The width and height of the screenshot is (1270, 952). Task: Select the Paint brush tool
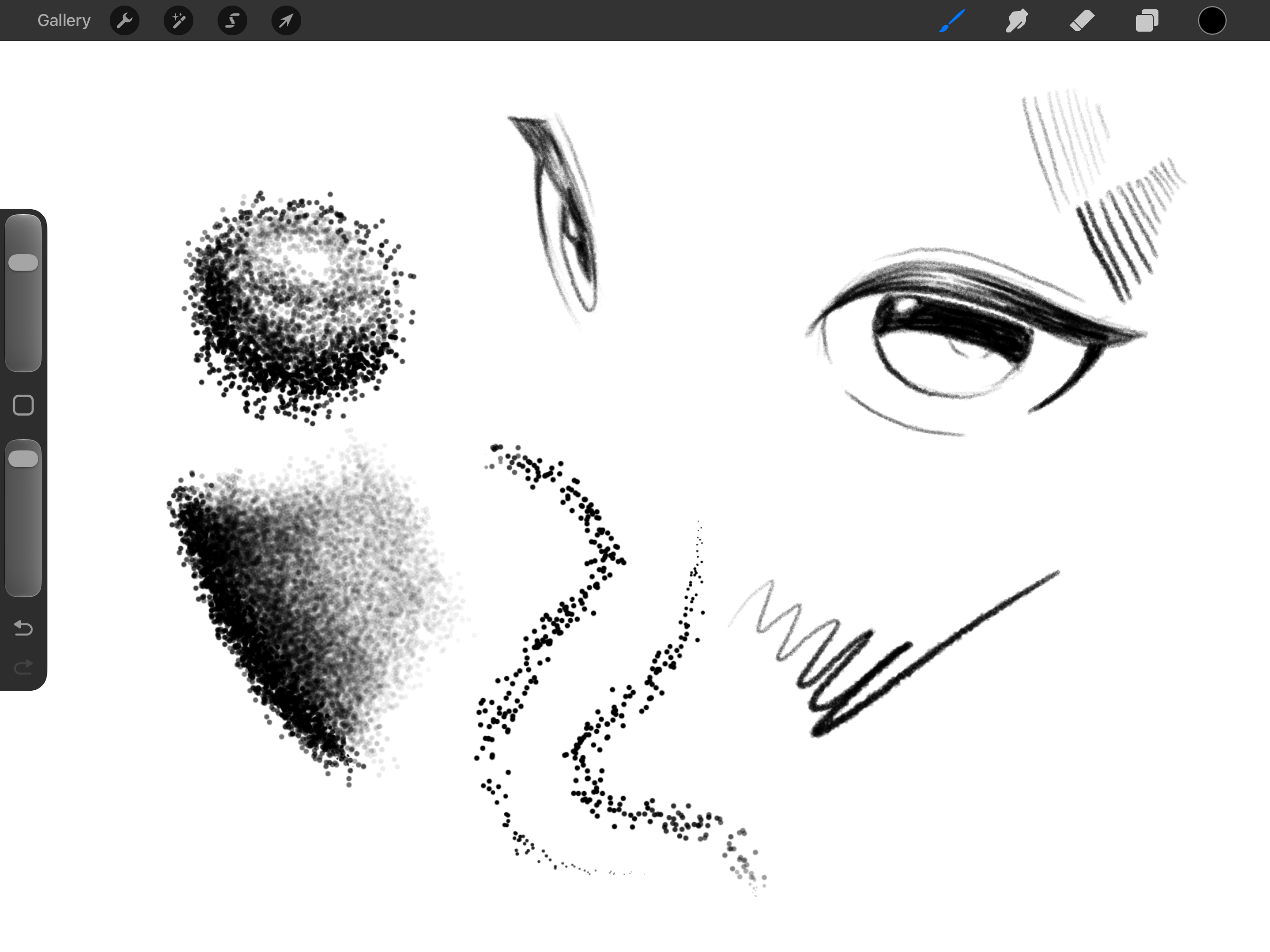pyautogui.click(x=952, y=20)
